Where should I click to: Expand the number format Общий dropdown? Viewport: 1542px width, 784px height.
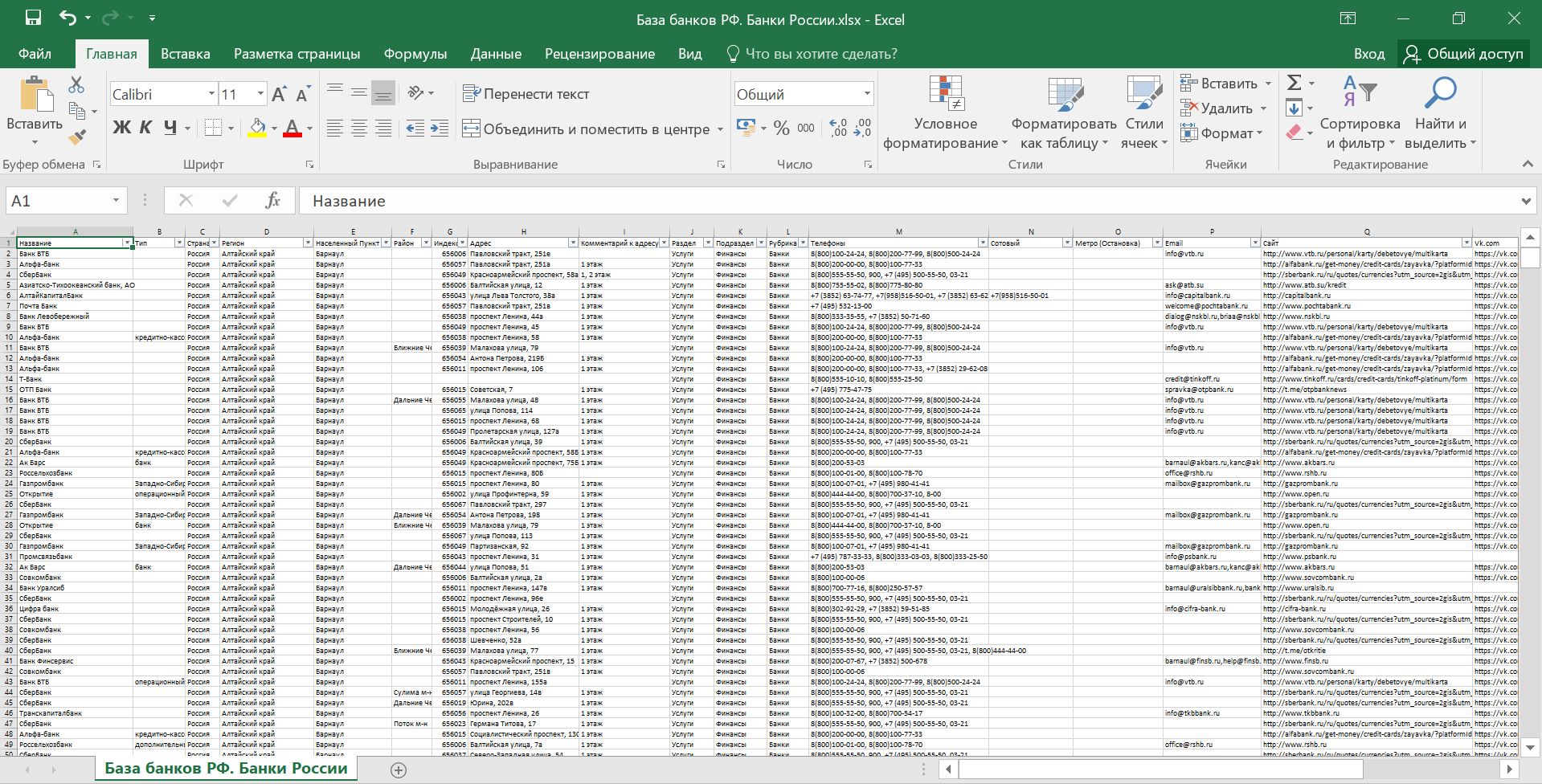point(866,95)
